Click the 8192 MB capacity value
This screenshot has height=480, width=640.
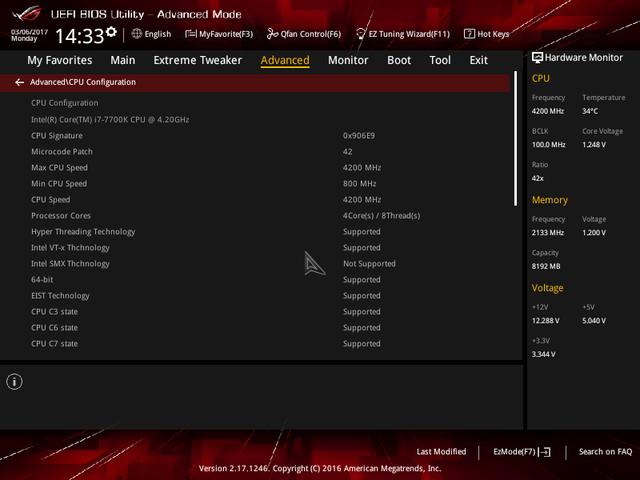(x=546, y=266)
